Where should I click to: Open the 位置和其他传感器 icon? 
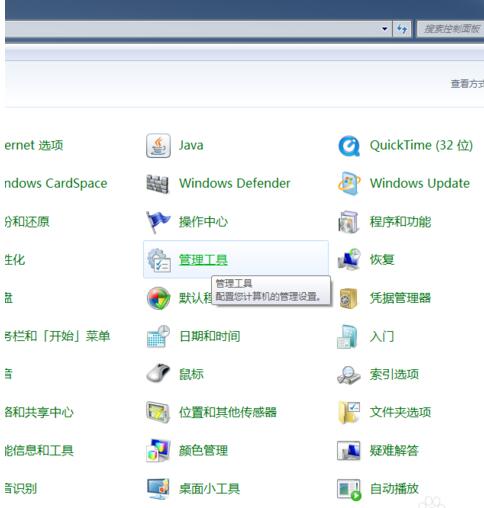tap(158, 412)
